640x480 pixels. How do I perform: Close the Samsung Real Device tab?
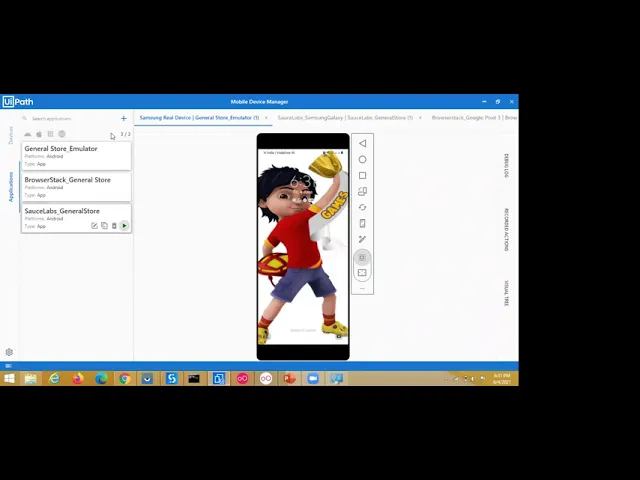point(266,118)
